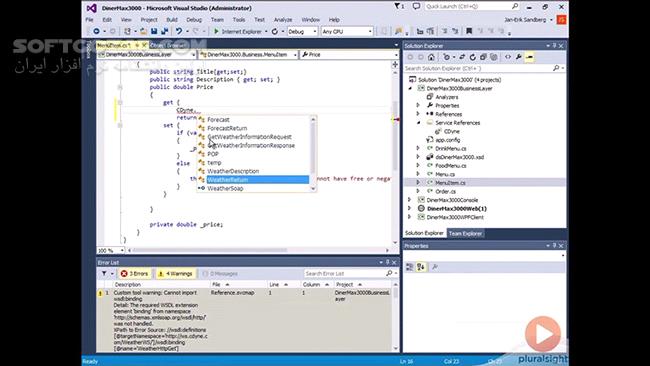Click the green Start Internet Explorer button

click(x=238, y=32)
